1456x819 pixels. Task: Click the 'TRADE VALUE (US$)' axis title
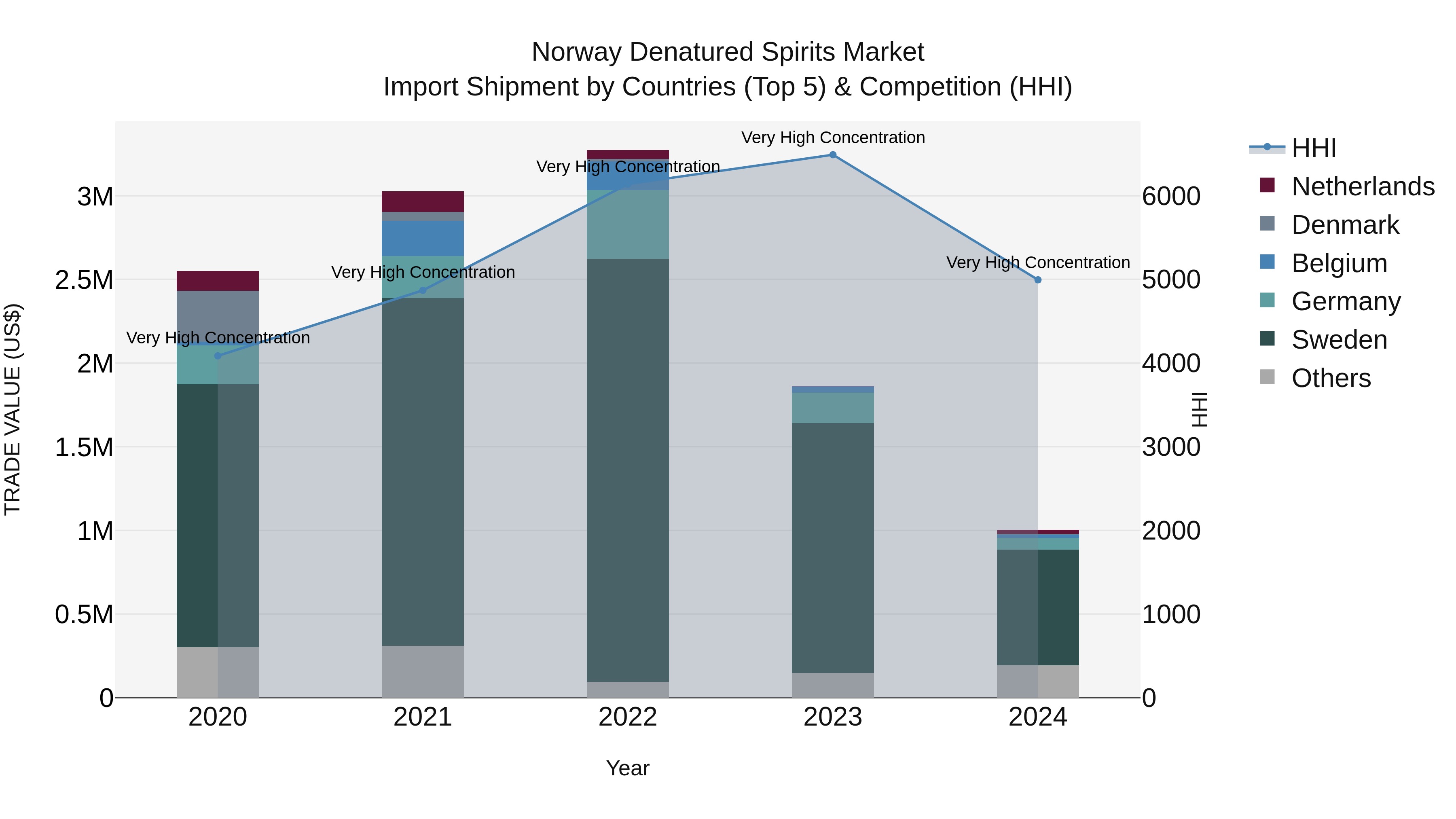[x=13, y=409]
